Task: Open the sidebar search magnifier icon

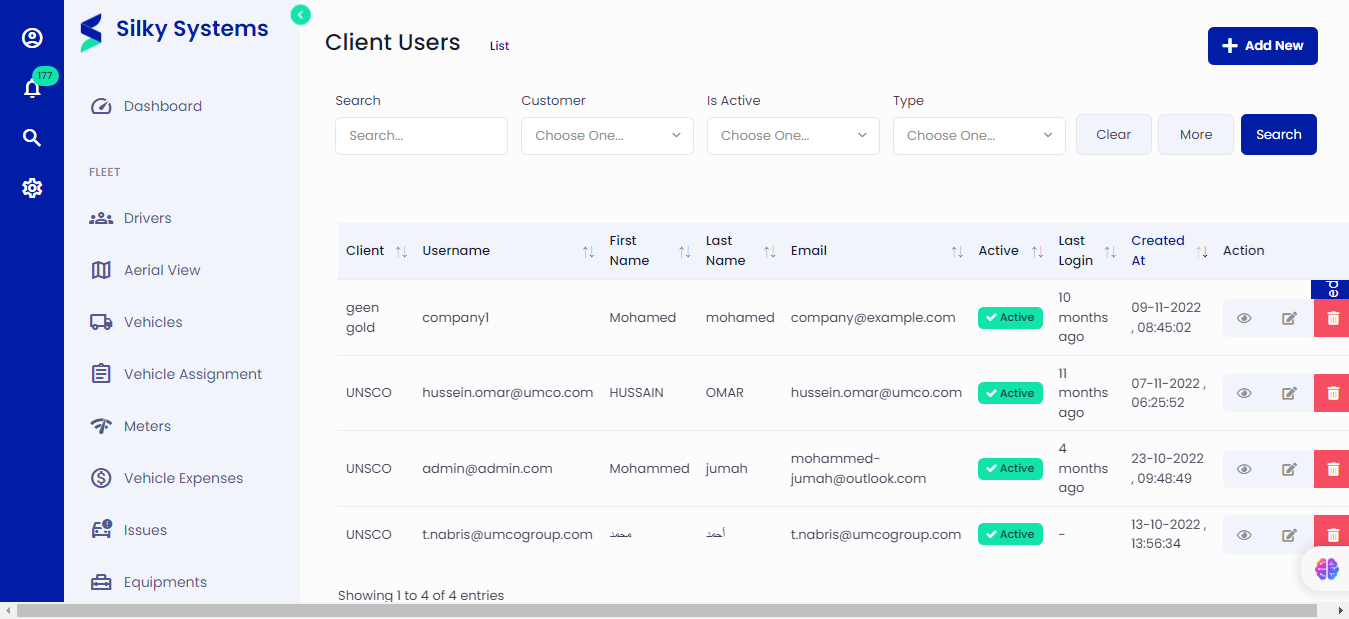Action: (32, 137)
